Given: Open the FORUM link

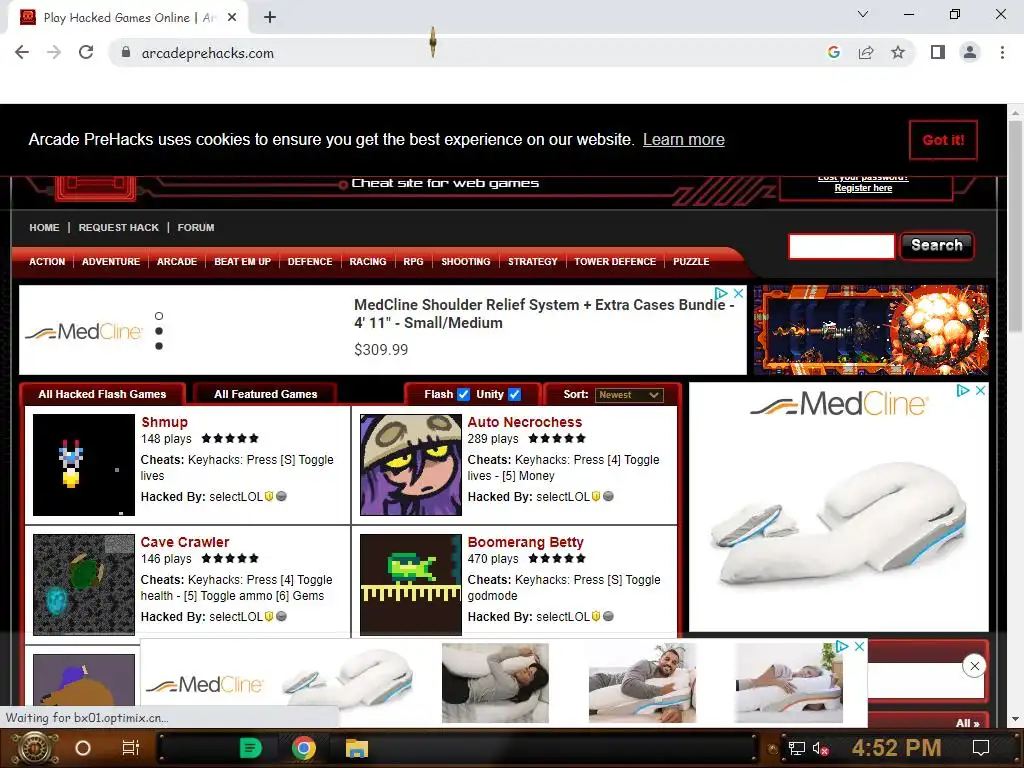Looking at the screenshot, I should pos(196,227).
